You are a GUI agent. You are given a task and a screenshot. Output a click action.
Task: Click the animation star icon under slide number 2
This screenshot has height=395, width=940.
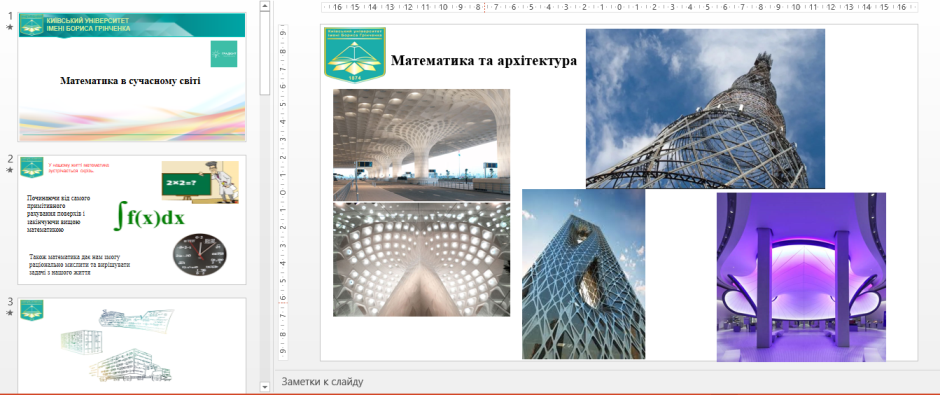(10, 170)
